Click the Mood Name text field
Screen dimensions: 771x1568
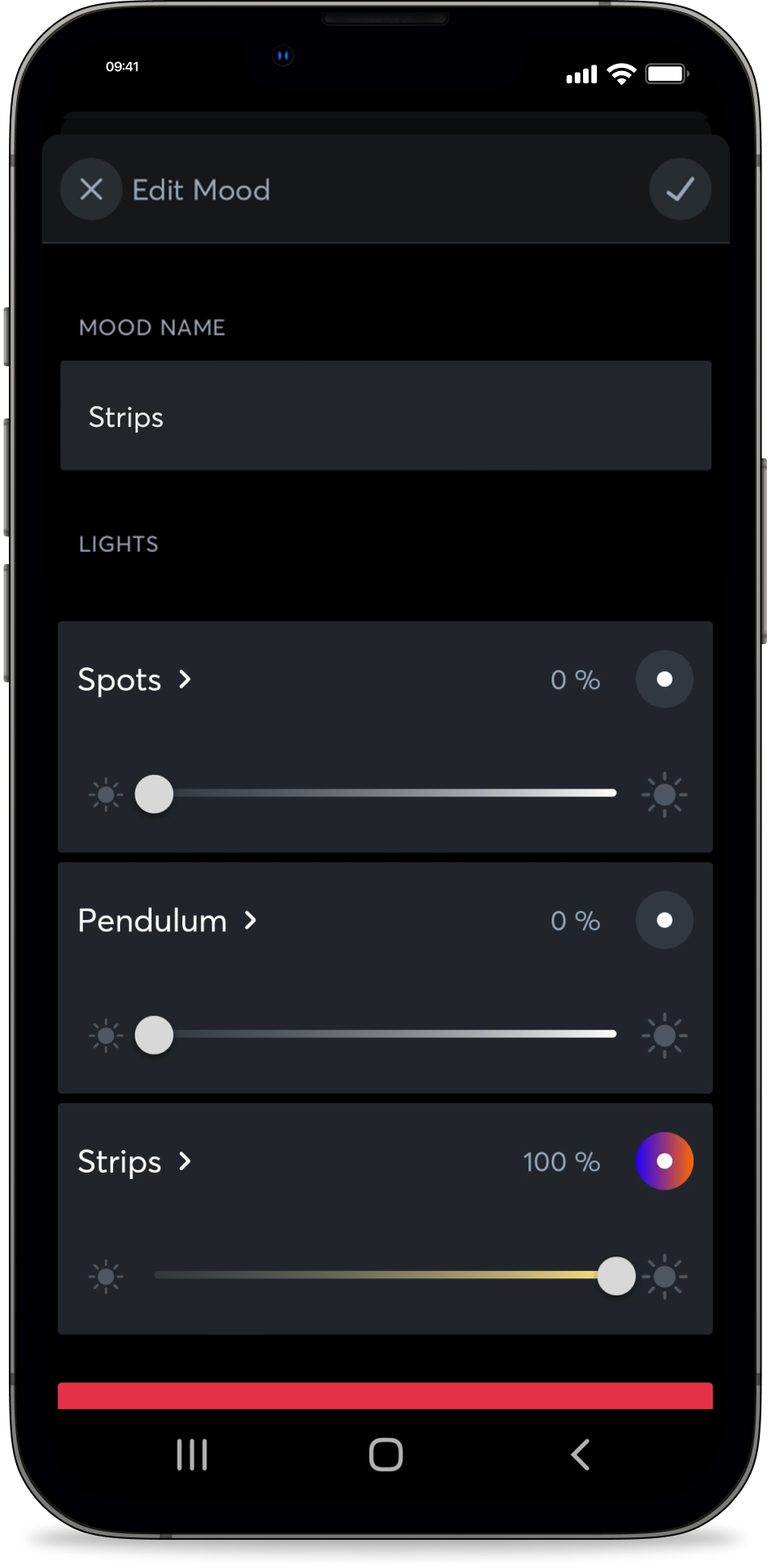point(385,416)
